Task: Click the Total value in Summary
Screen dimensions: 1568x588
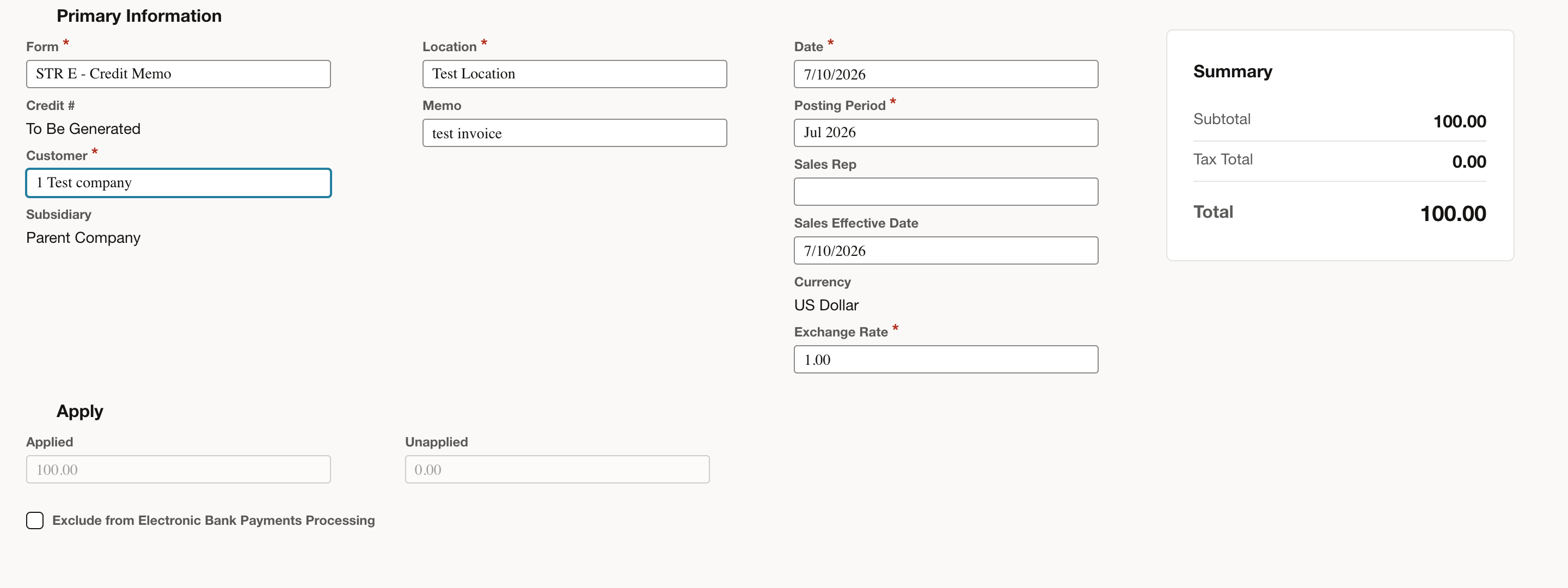Action: (1453, 213)
